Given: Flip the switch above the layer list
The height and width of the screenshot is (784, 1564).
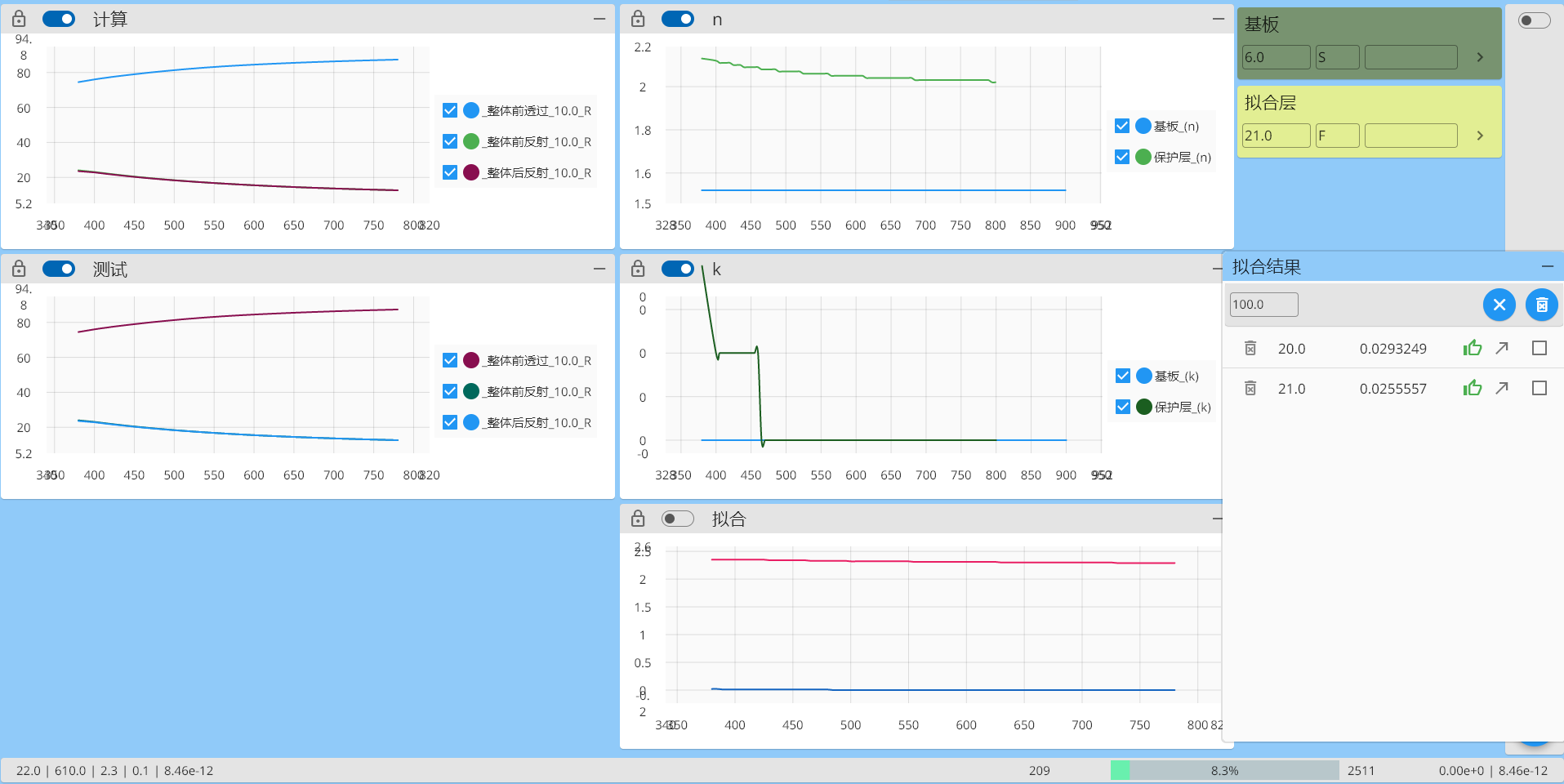Looking at the screenshot, I should click(1534, 20).
